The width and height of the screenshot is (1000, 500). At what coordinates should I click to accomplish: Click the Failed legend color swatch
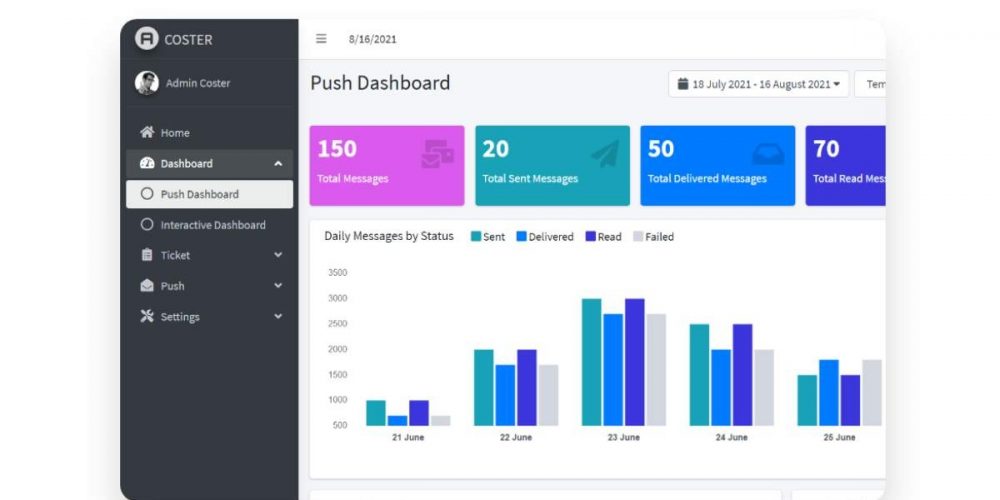tap(638, 237)
